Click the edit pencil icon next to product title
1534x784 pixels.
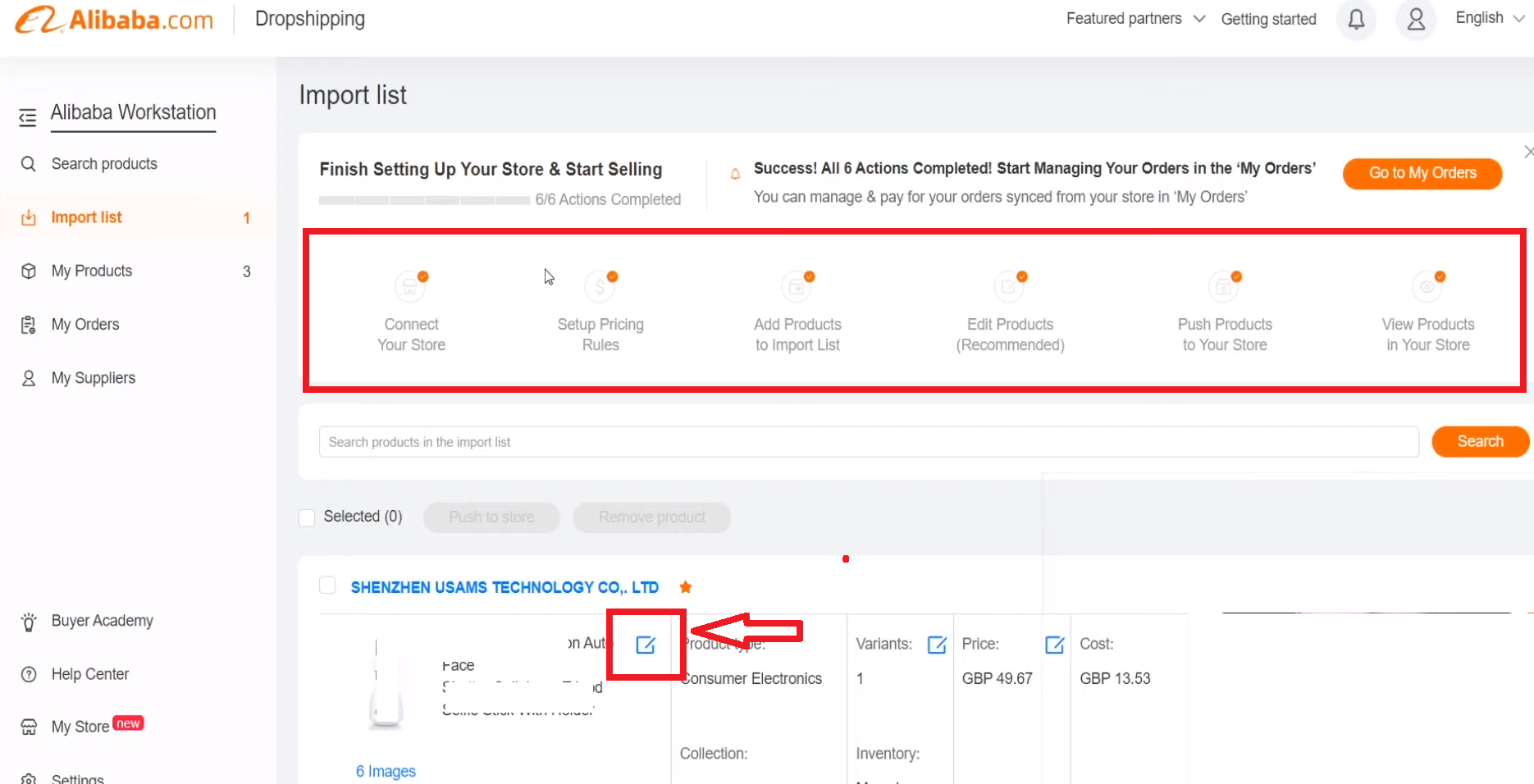click(646, 645)
